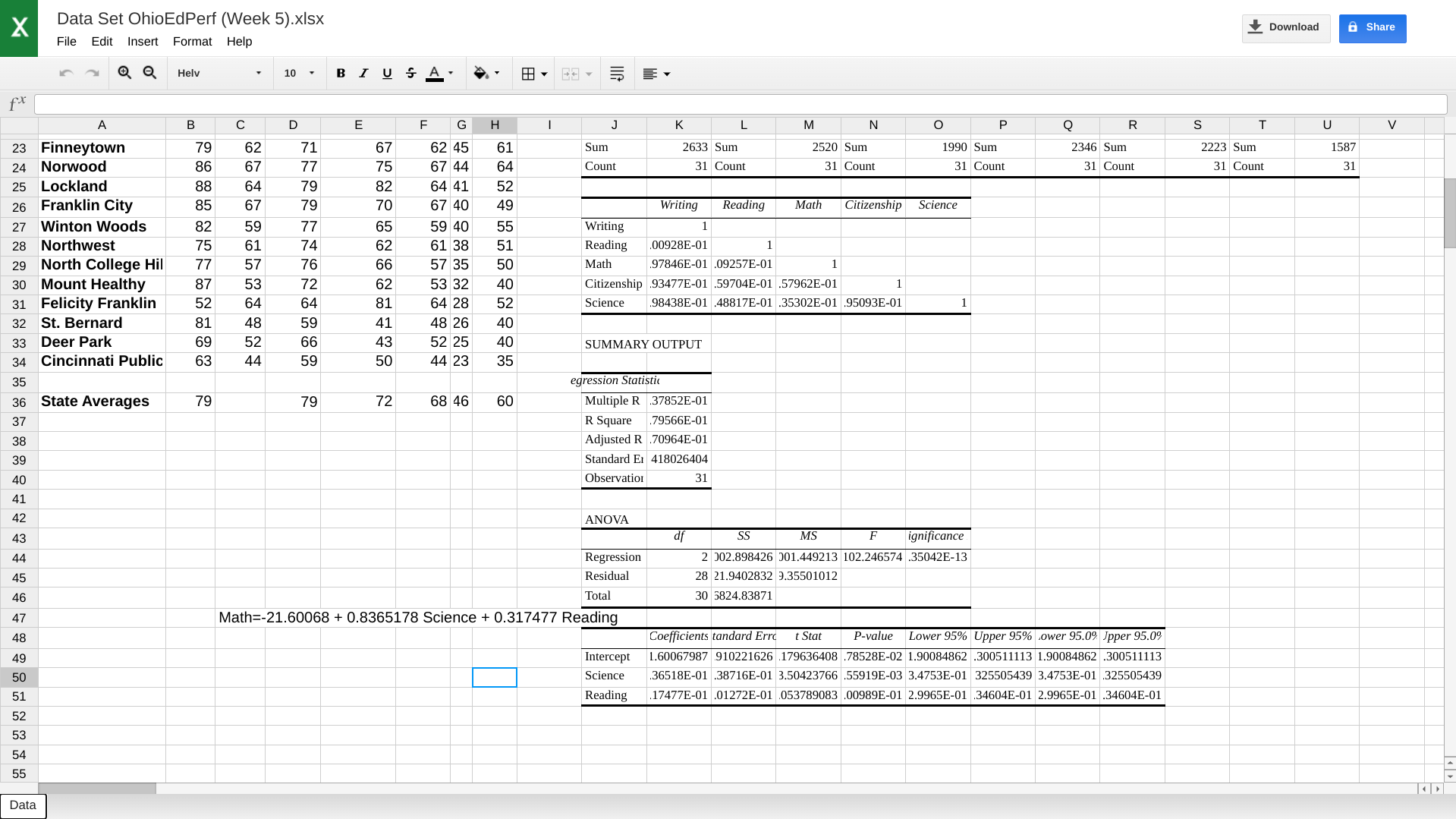Screen dimensions: 1456x819
Task: Zoom in with the magnifier plus icon
Action: click(x=125, y=73)
